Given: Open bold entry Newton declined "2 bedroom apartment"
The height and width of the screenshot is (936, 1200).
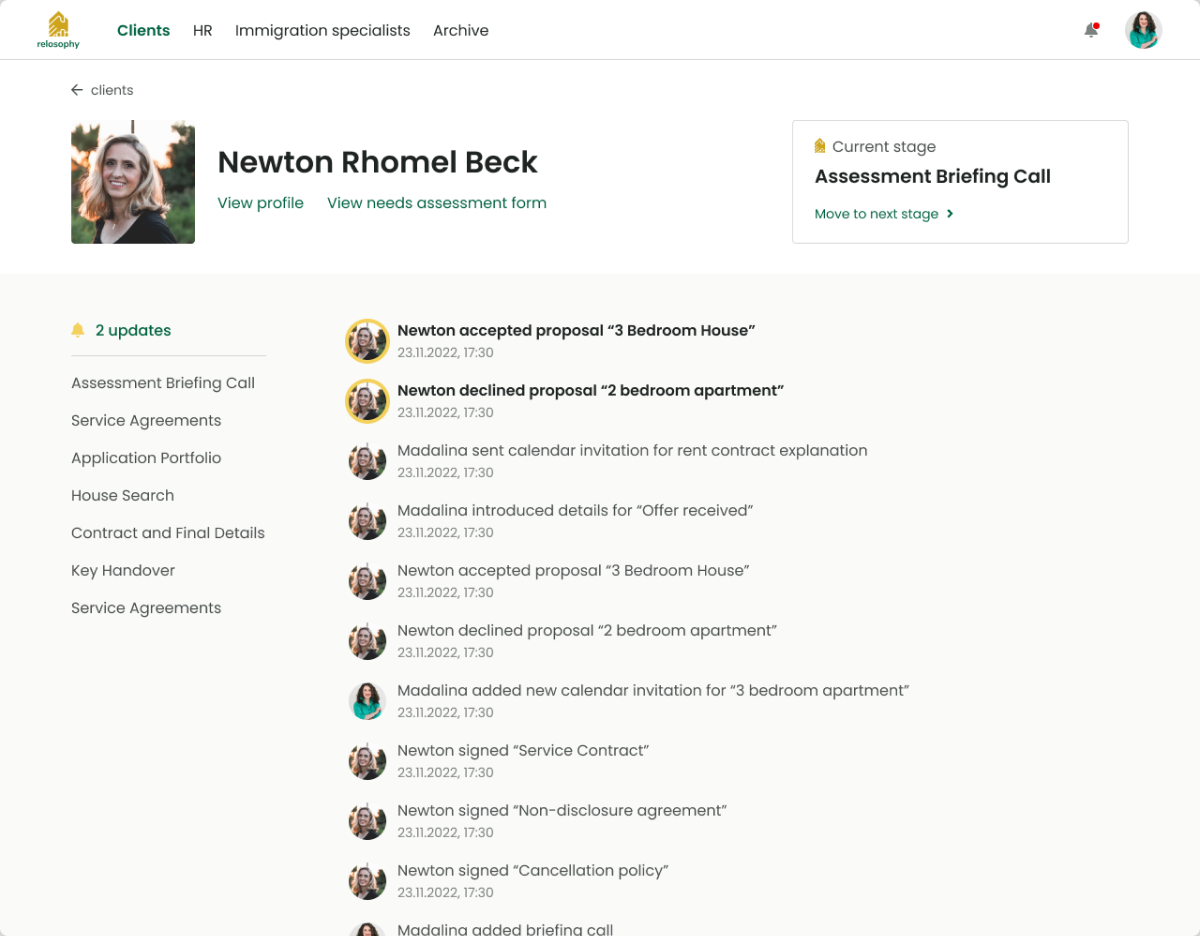Looking at the screenshot, I should (x=590, y=390).
